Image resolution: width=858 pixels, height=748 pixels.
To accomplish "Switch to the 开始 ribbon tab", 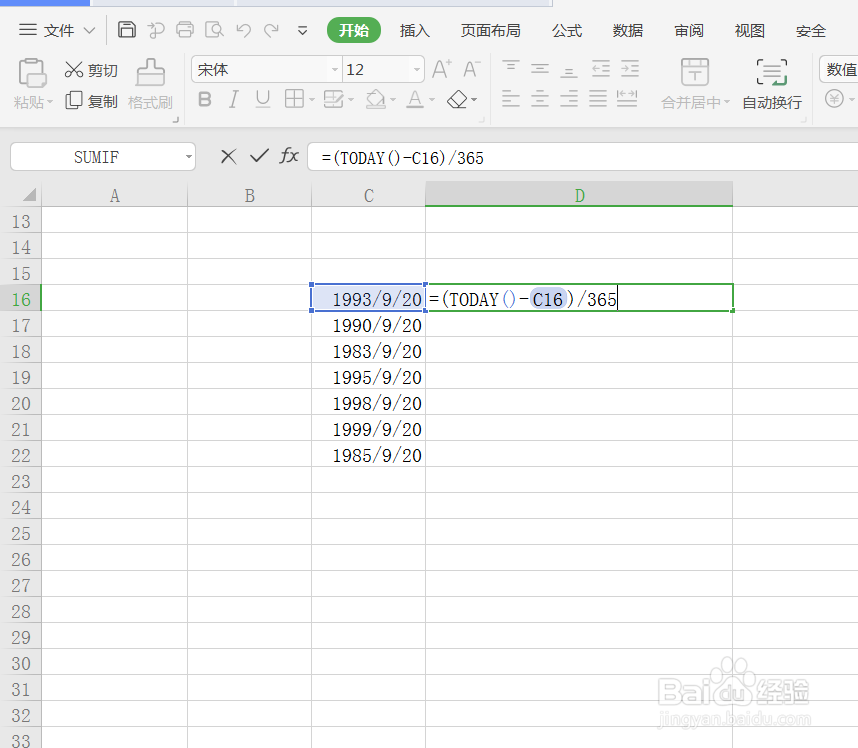I will click(353, 30).
